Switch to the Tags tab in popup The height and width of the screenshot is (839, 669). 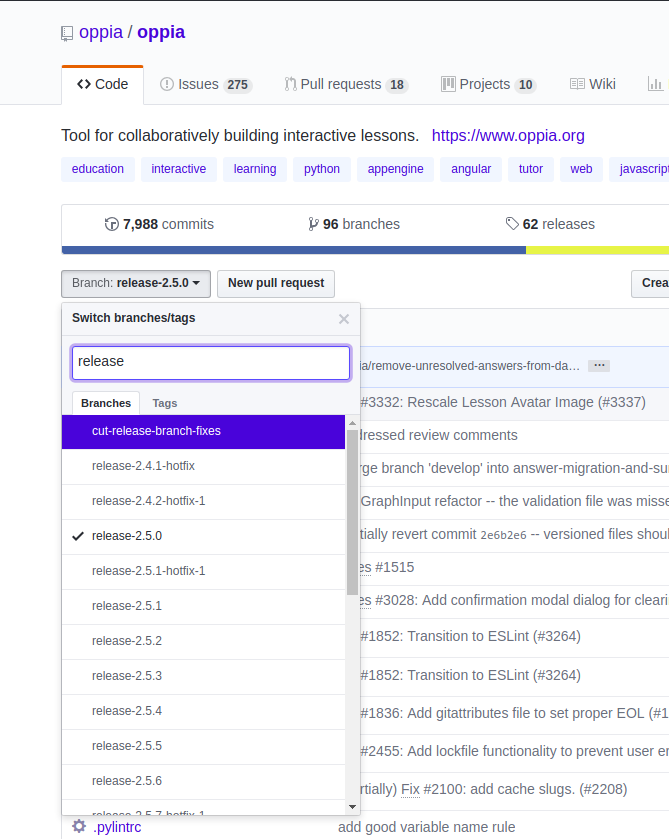[x=164, y=403]
